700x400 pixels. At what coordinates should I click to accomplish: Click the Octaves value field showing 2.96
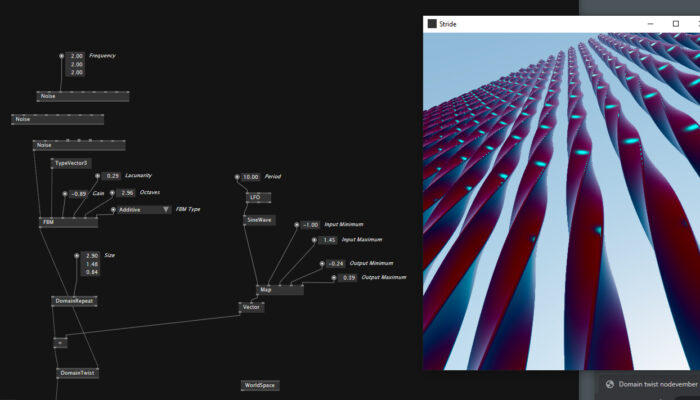point(127,193)
